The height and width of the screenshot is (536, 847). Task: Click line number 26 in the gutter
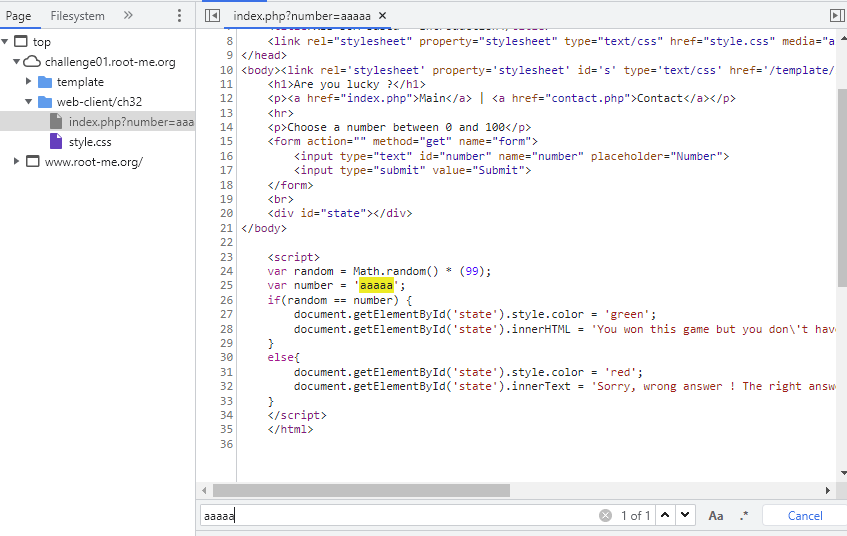(226, 300)
